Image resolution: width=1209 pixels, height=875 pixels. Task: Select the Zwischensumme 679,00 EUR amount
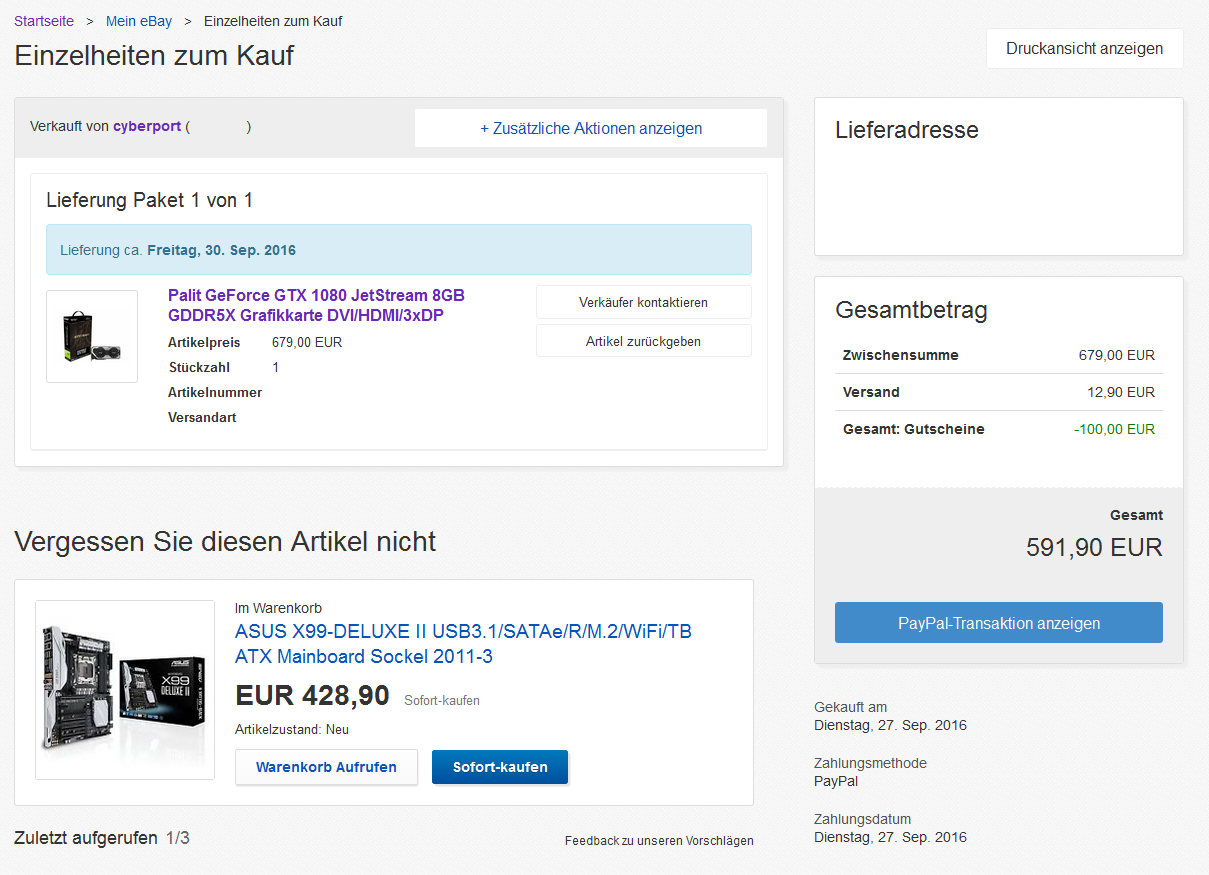(x=1117, y=355)
